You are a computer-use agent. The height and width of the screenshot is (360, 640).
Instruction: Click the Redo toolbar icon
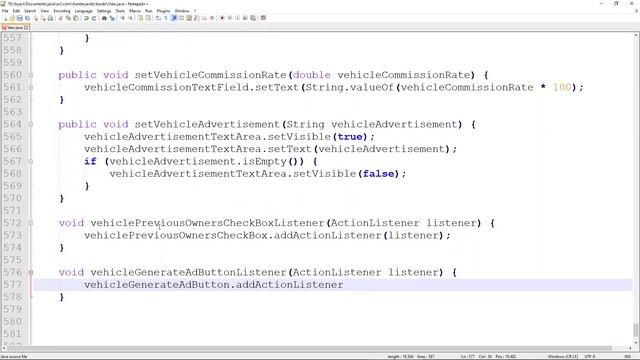pyautogui.click(x=94, y=18)
